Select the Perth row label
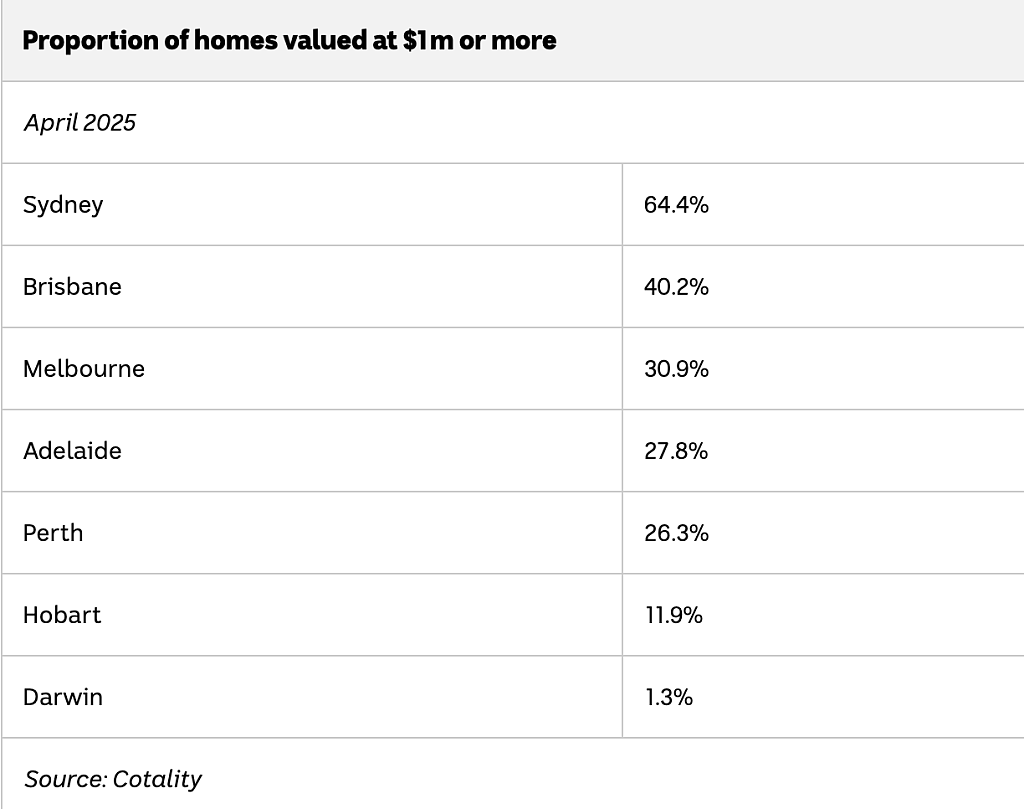This screenshot has height=809, width=1024. (x=53, y=533)
